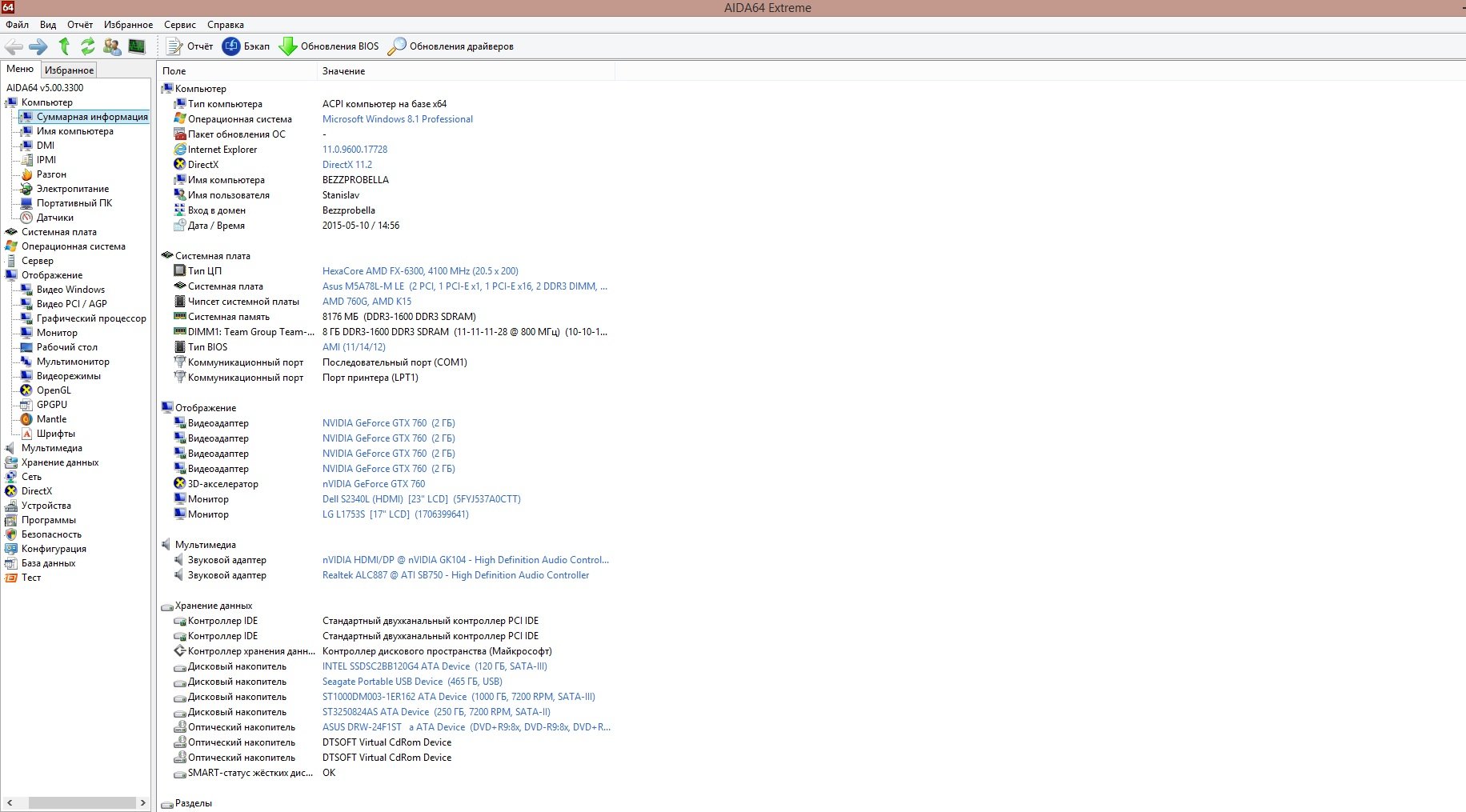This screenshot has height=812, width=1466.
Task: Click the Отчёт report button
Action: [x=190, y=46]
